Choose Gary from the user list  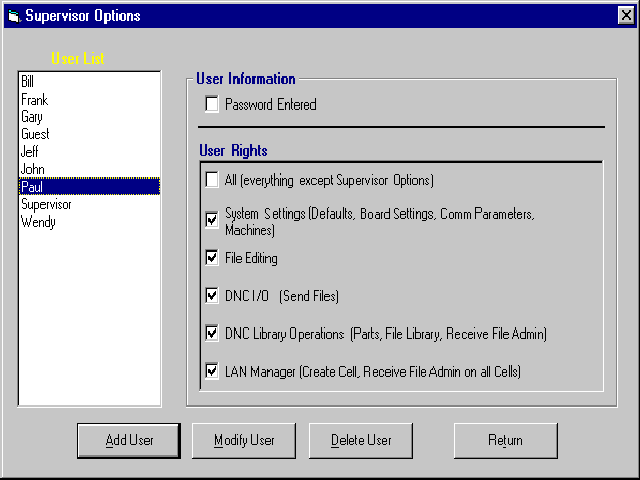(89, 117)
